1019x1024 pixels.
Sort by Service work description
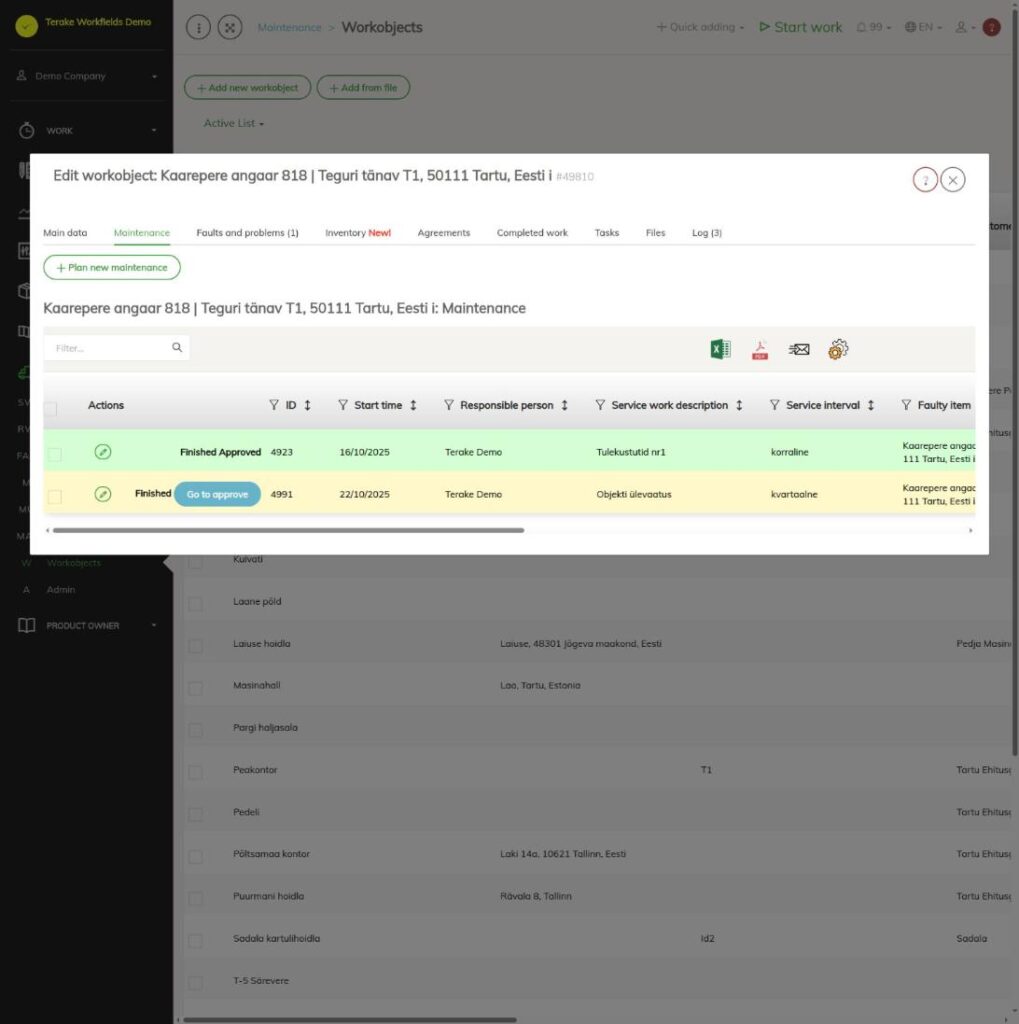pos(739,405)
